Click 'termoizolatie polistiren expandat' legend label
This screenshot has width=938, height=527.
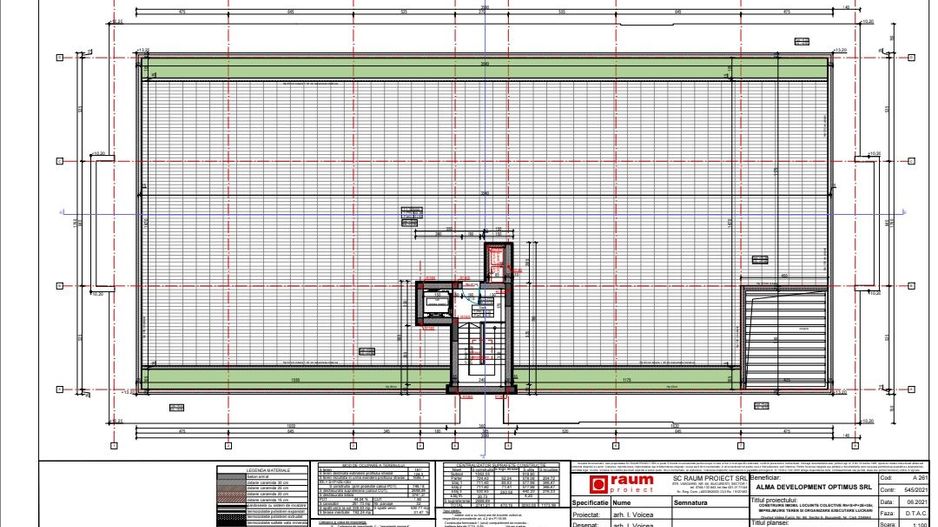click(276, 511)
